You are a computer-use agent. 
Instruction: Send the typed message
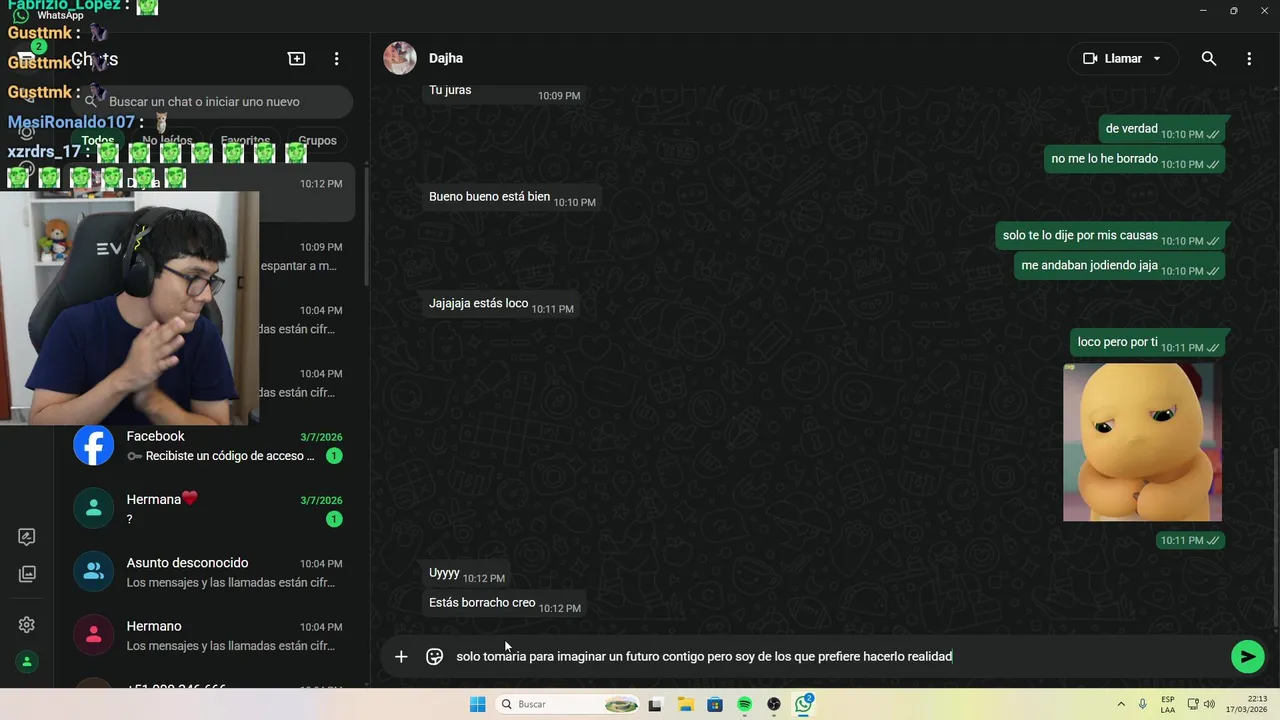tap(1247, 656)
